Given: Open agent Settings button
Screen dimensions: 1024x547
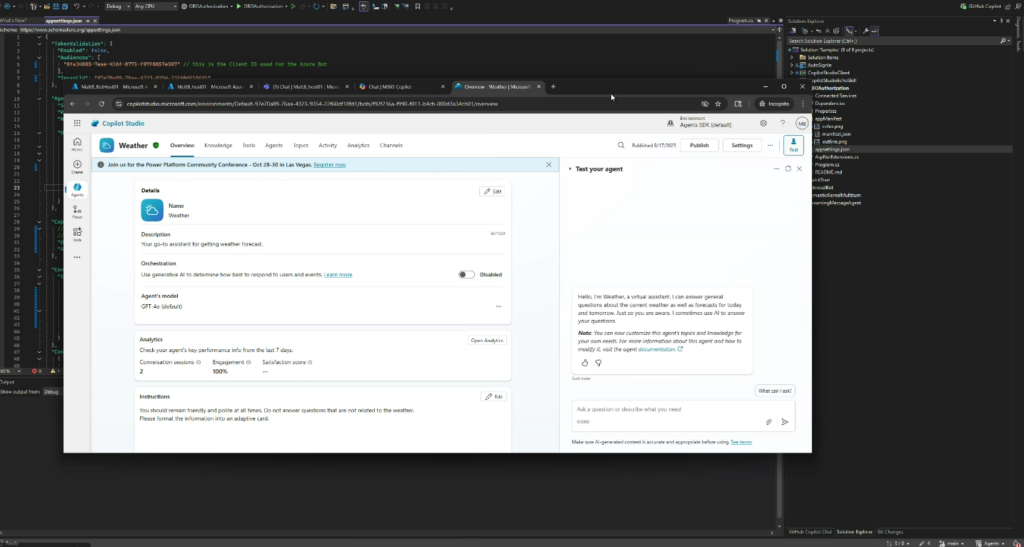Looking at the screenshot, I should point(742,146).
